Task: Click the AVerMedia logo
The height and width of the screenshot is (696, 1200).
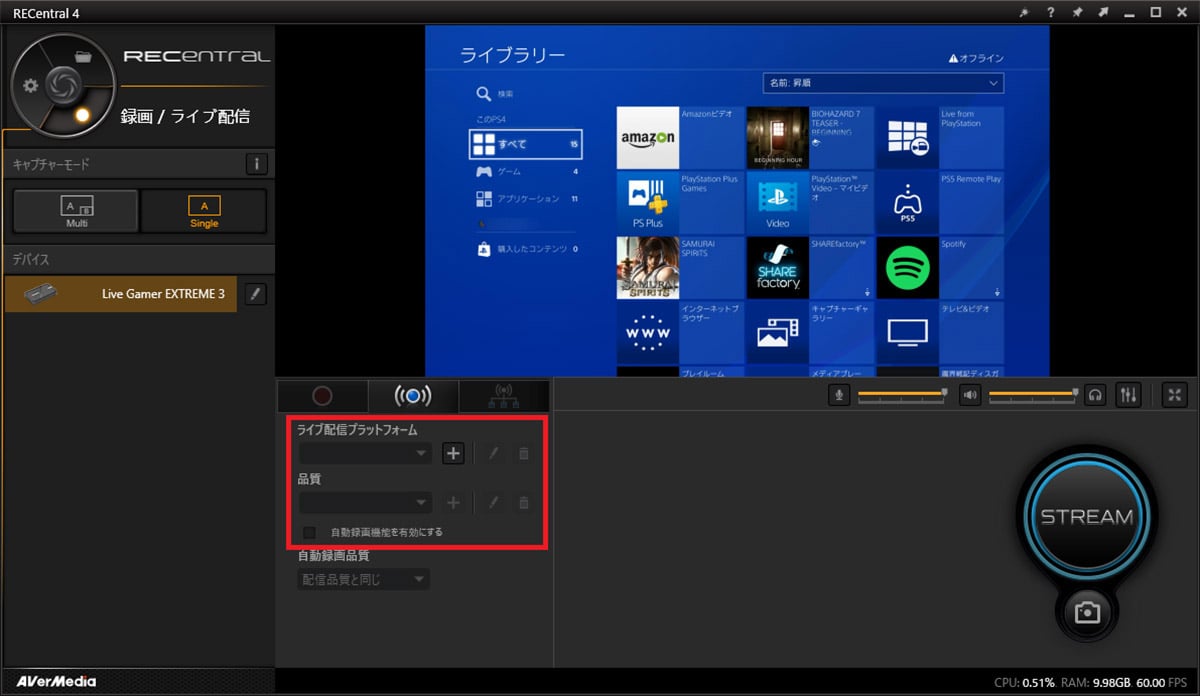Action: coord(56,682)
